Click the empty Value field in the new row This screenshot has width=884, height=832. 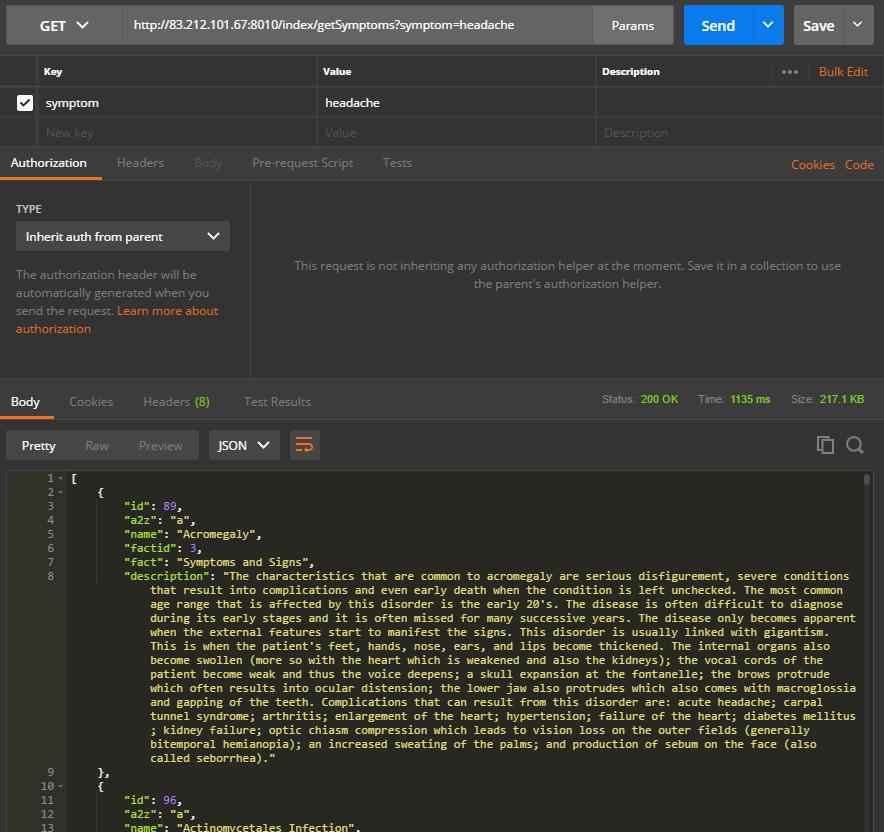(x=456, y=133)
